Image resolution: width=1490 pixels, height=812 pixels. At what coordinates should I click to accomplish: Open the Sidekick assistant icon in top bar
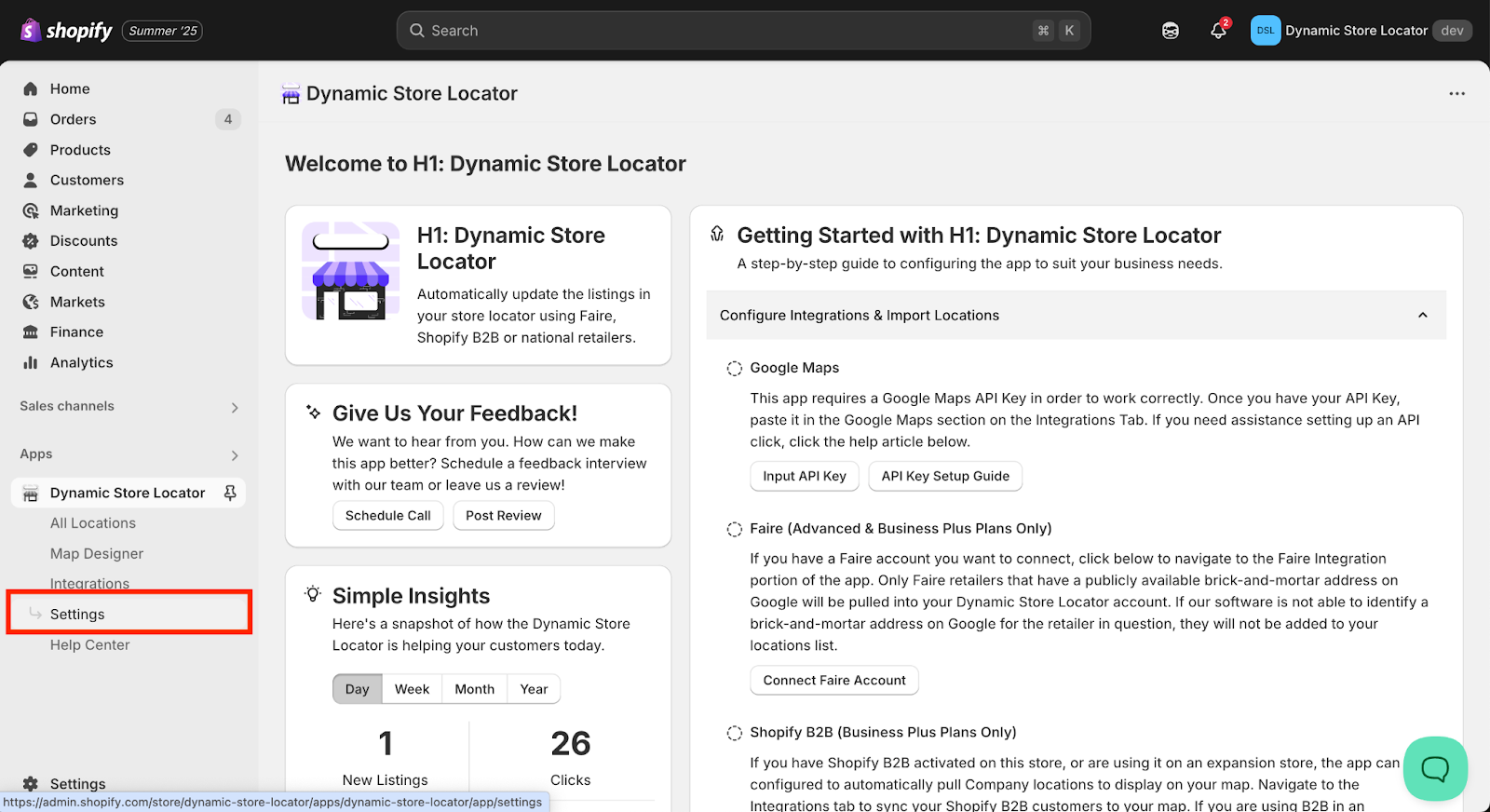click(1171, 31)
